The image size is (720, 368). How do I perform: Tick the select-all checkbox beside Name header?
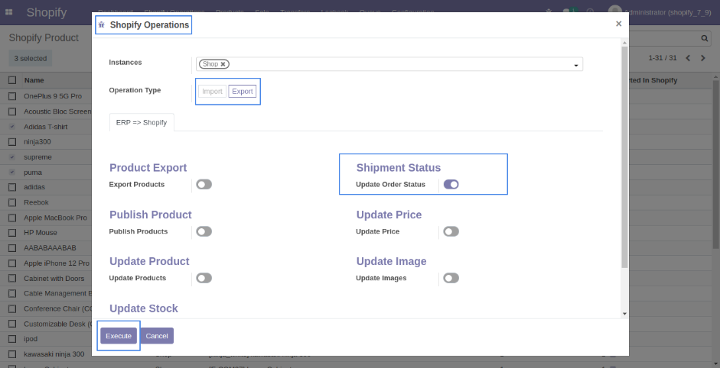12,80
